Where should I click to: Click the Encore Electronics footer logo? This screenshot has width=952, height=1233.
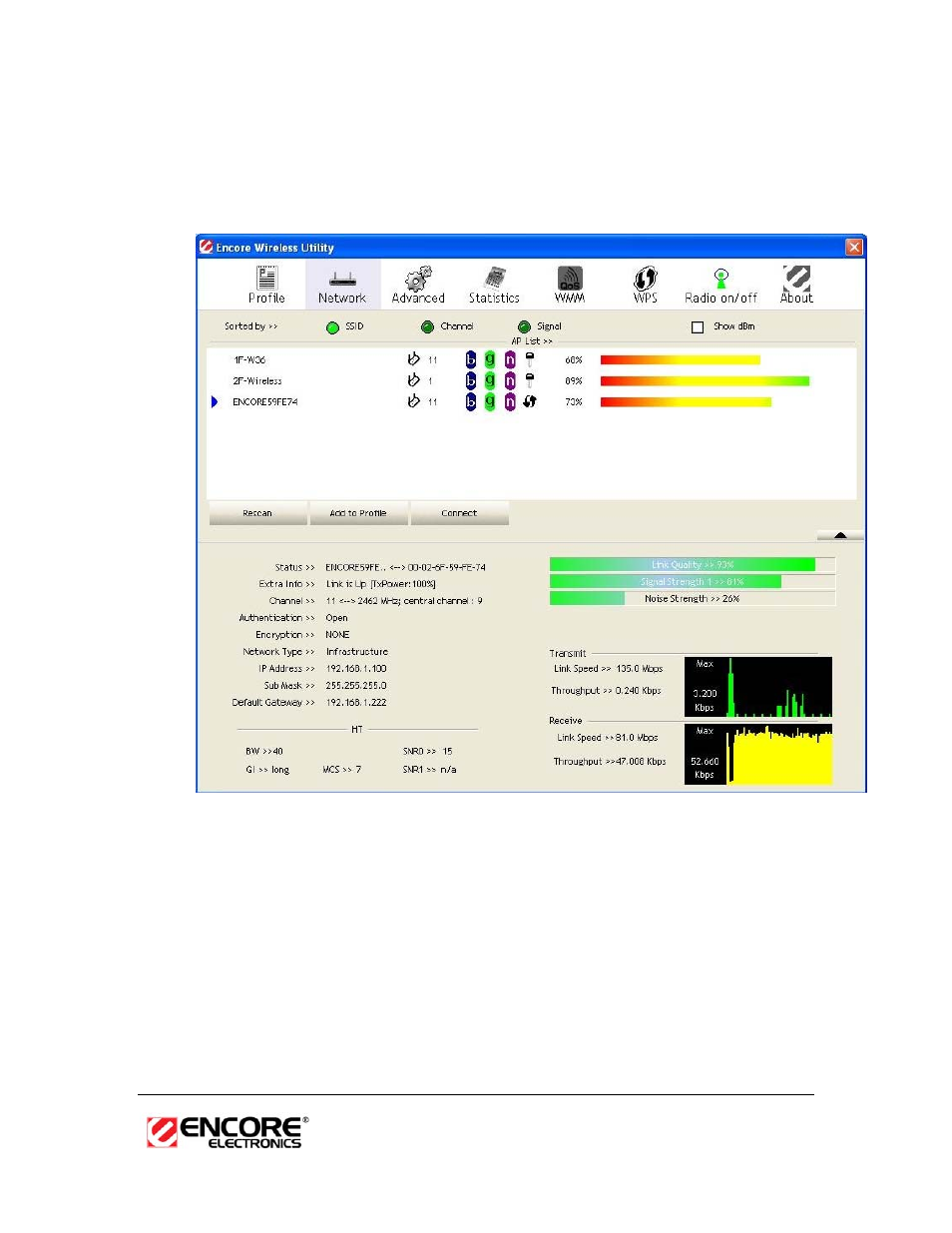click(x=228, y=1132)
